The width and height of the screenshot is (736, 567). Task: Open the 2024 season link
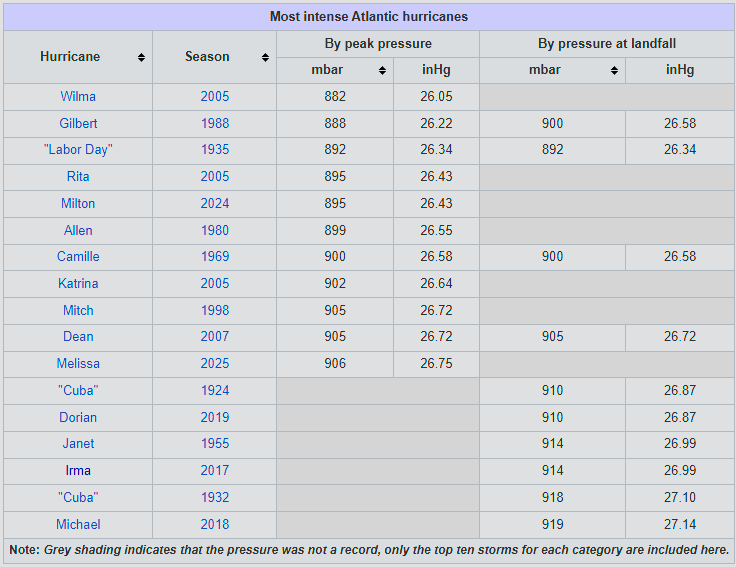point(214,203)
